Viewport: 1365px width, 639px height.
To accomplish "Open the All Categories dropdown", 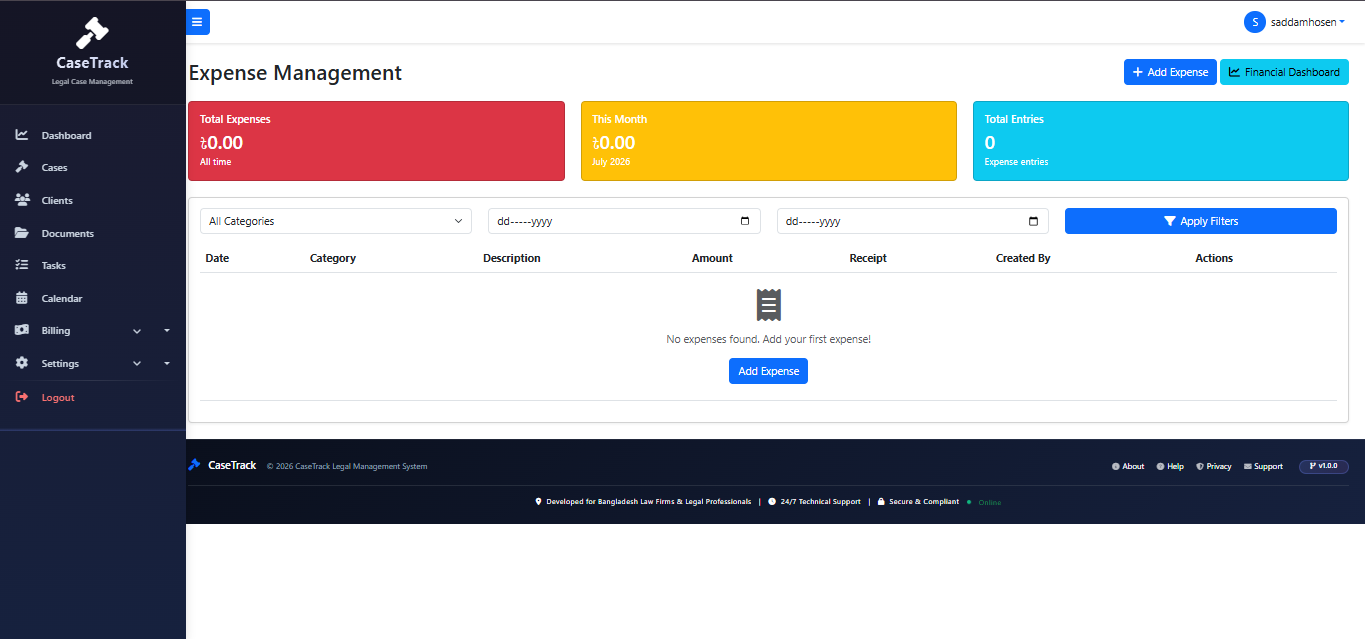I will coord(336,221).
